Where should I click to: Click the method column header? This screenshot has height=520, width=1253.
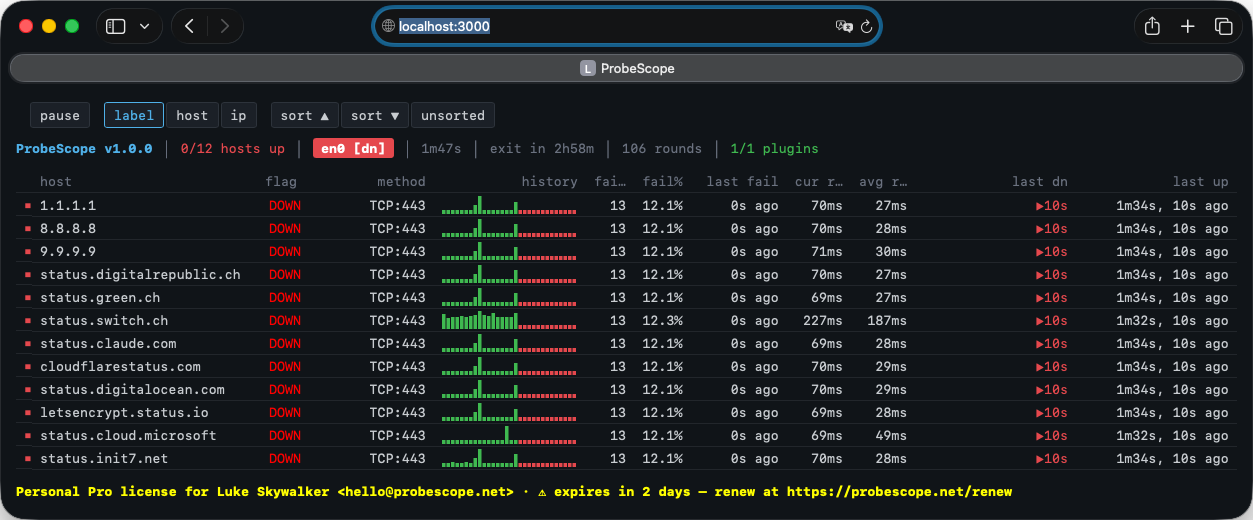pyautogui.click(x=401, y=181)
